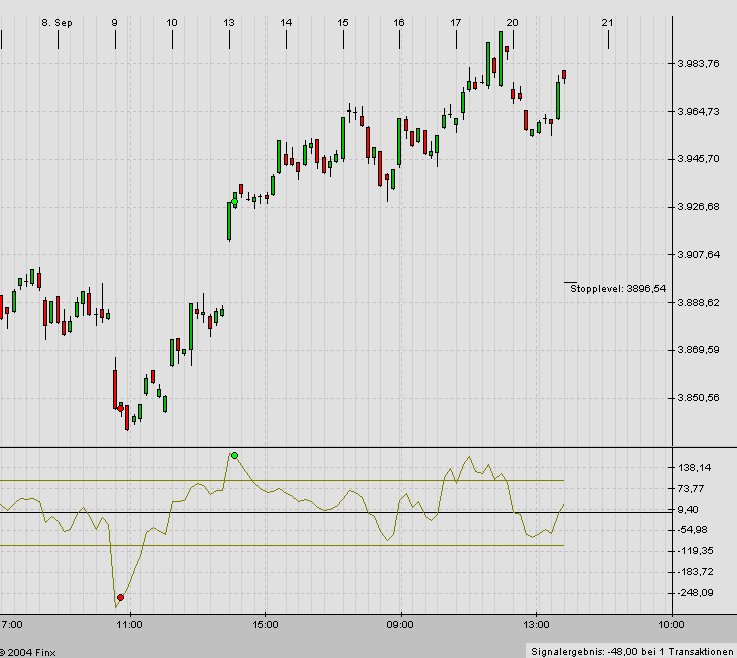Click the Stopplevel 3896,54 label
This screenshot has height=658, width=737.
[617, 288]
